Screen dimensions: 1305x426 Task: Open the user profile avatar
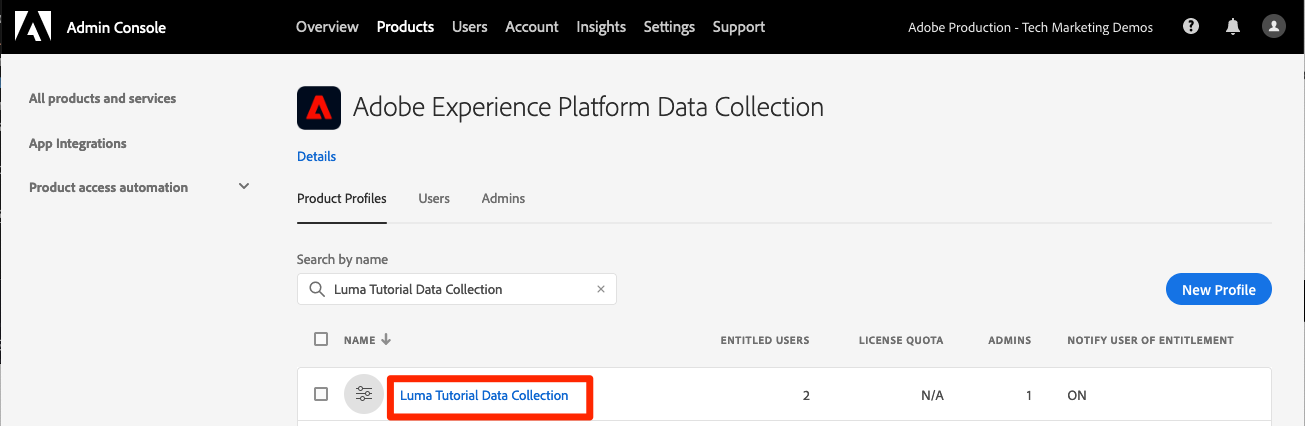1273,27
